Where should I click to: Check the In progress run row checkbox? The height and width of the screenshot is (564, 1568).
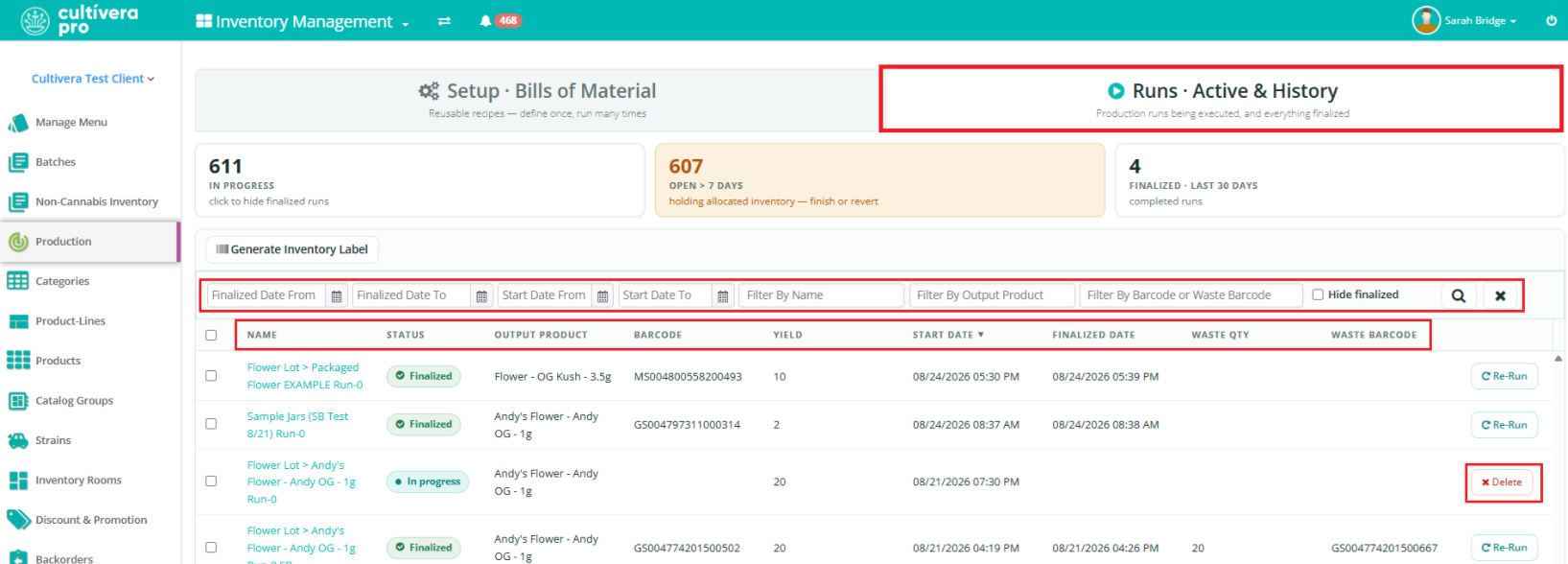(x=211, y=482)
